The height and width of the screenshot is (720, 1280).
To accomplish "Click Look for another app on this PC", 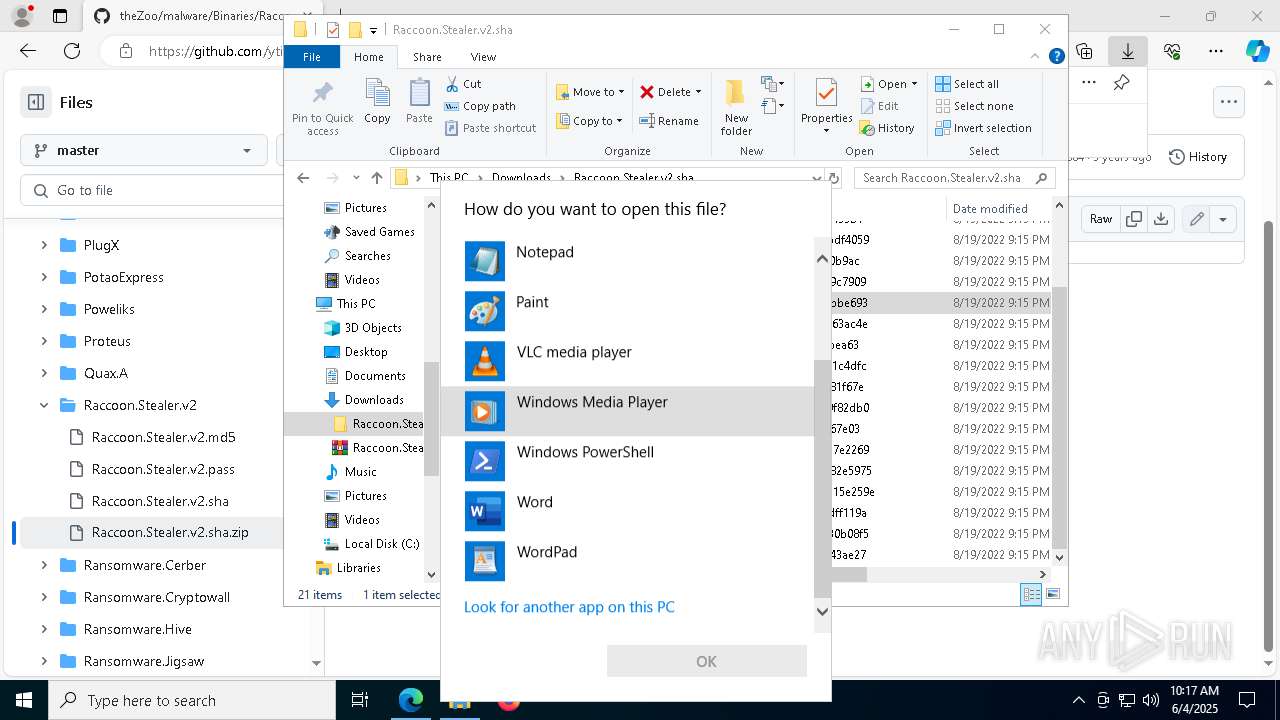I will pyautogui.click(x=569, y=607).
